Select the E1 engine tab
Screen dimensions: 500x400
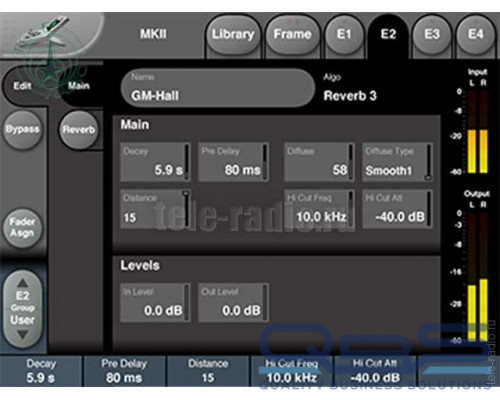pos(344,35)
